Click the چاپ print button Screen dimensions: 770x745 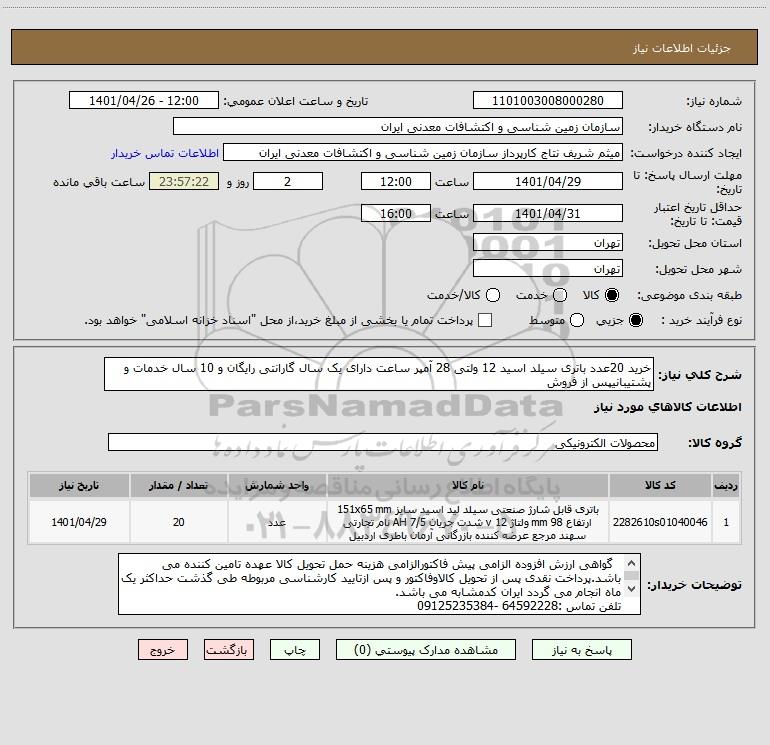coord(295,650)
